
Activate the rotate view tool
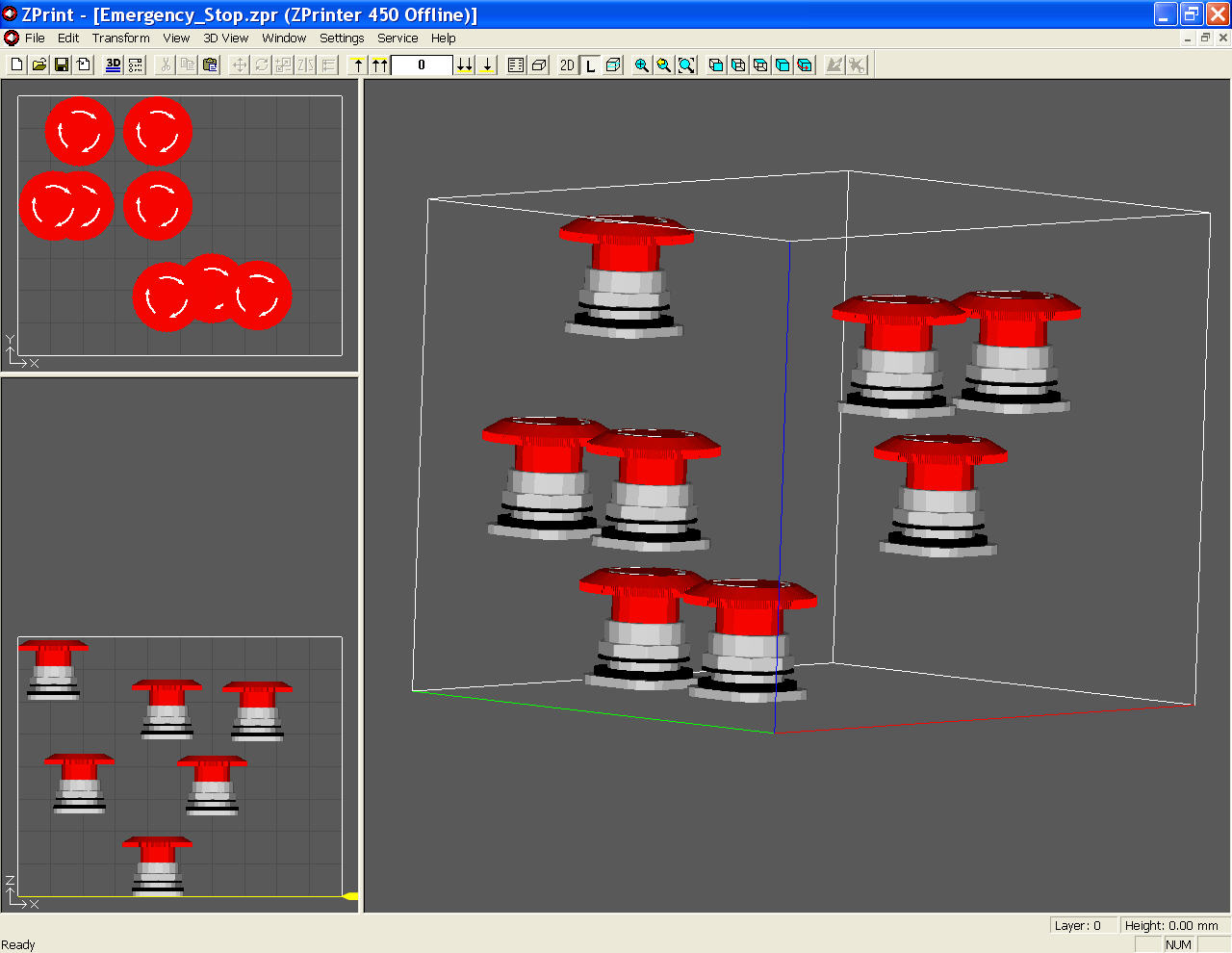(x=804, y=64)
